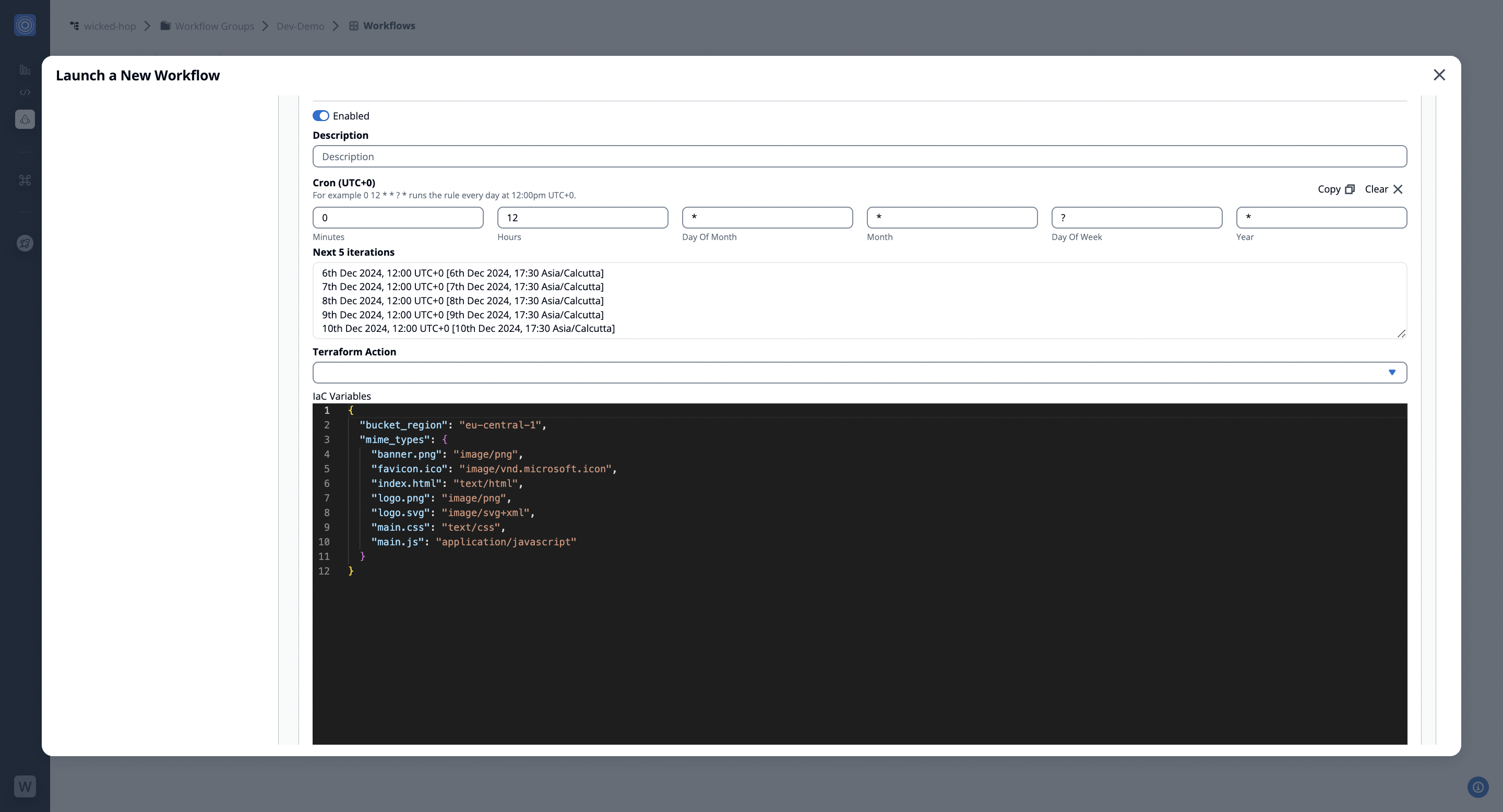Open the app logo in the sidebar
The width and height of the screenshot is (1503, 812).
coord(25,25)
